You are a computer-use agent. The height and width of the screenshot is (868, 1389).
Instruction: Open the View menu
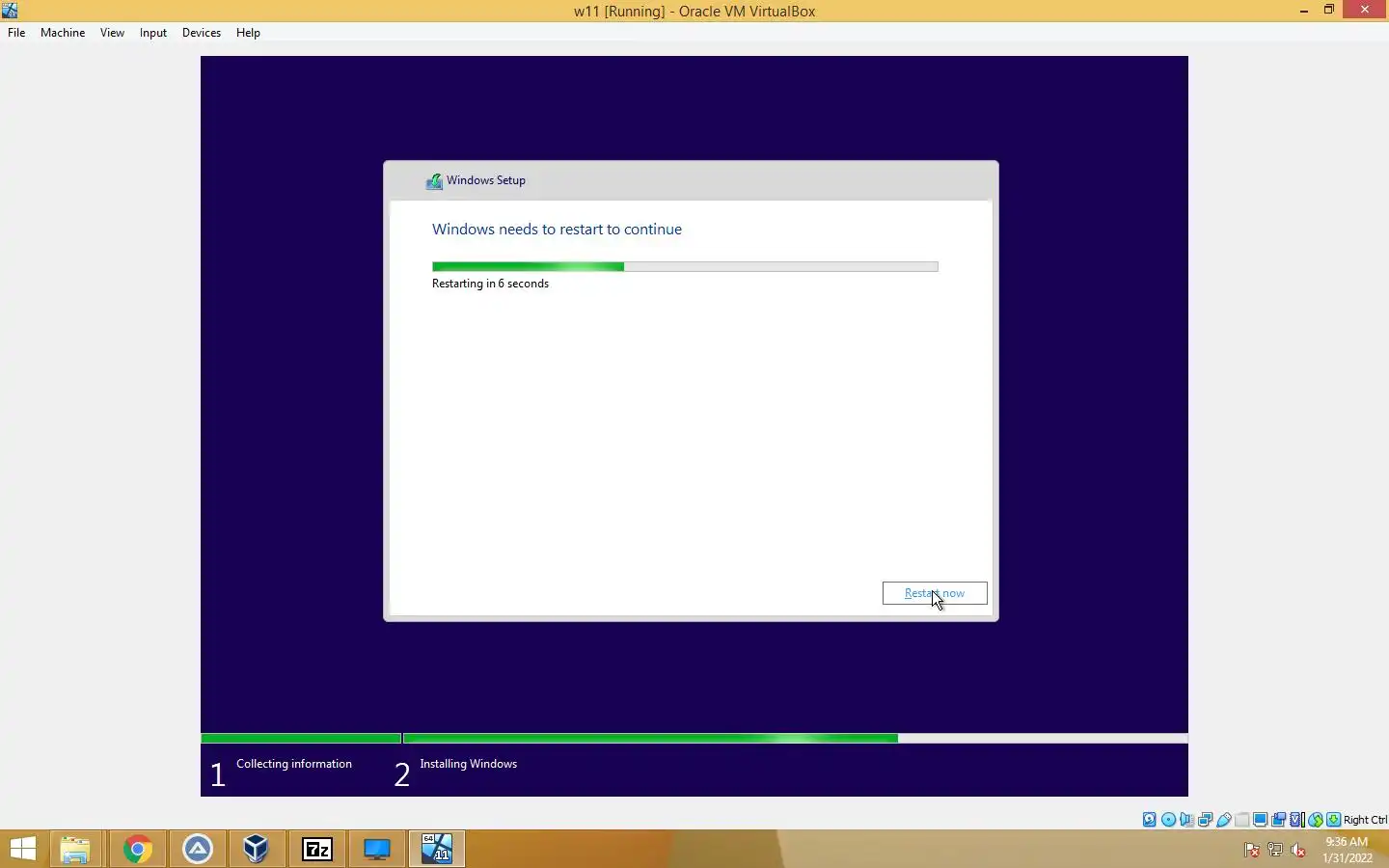click(112, 32)
